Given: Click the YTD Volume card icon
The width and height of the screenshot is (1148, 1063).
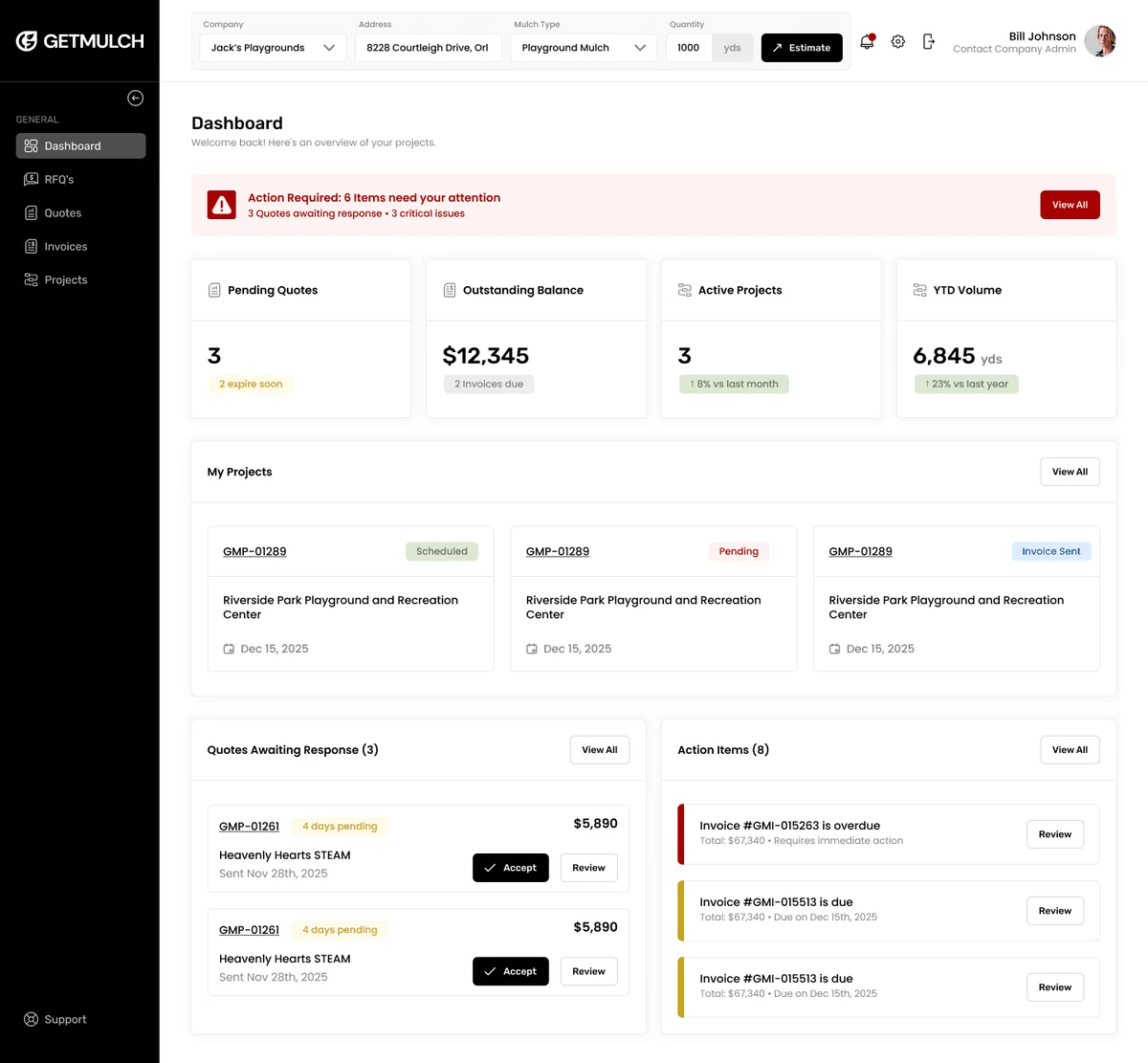Looking at the screenshot, I should coord(920,290).
